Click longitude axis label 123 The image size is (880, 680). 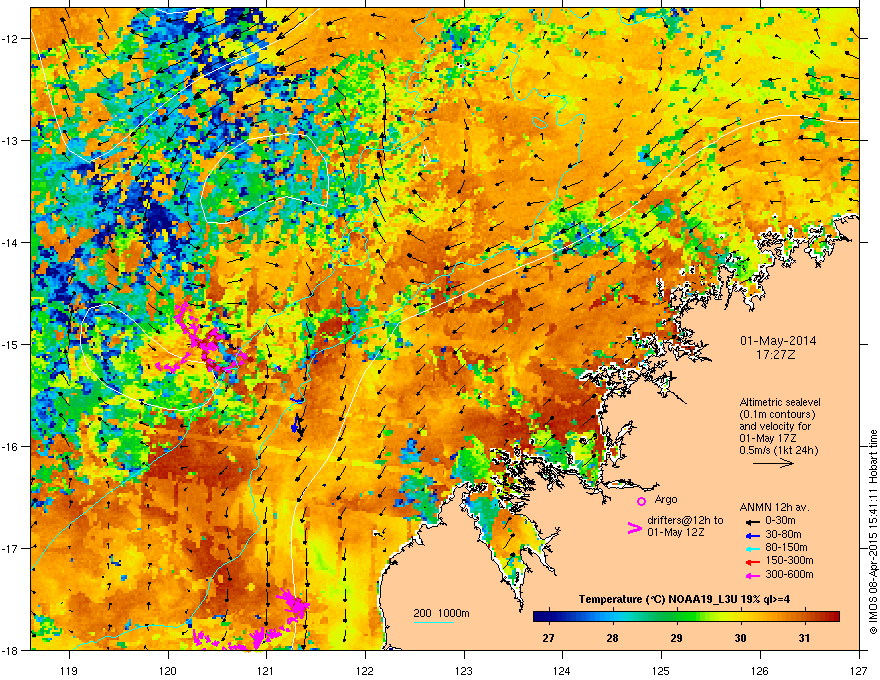point(464,670)
